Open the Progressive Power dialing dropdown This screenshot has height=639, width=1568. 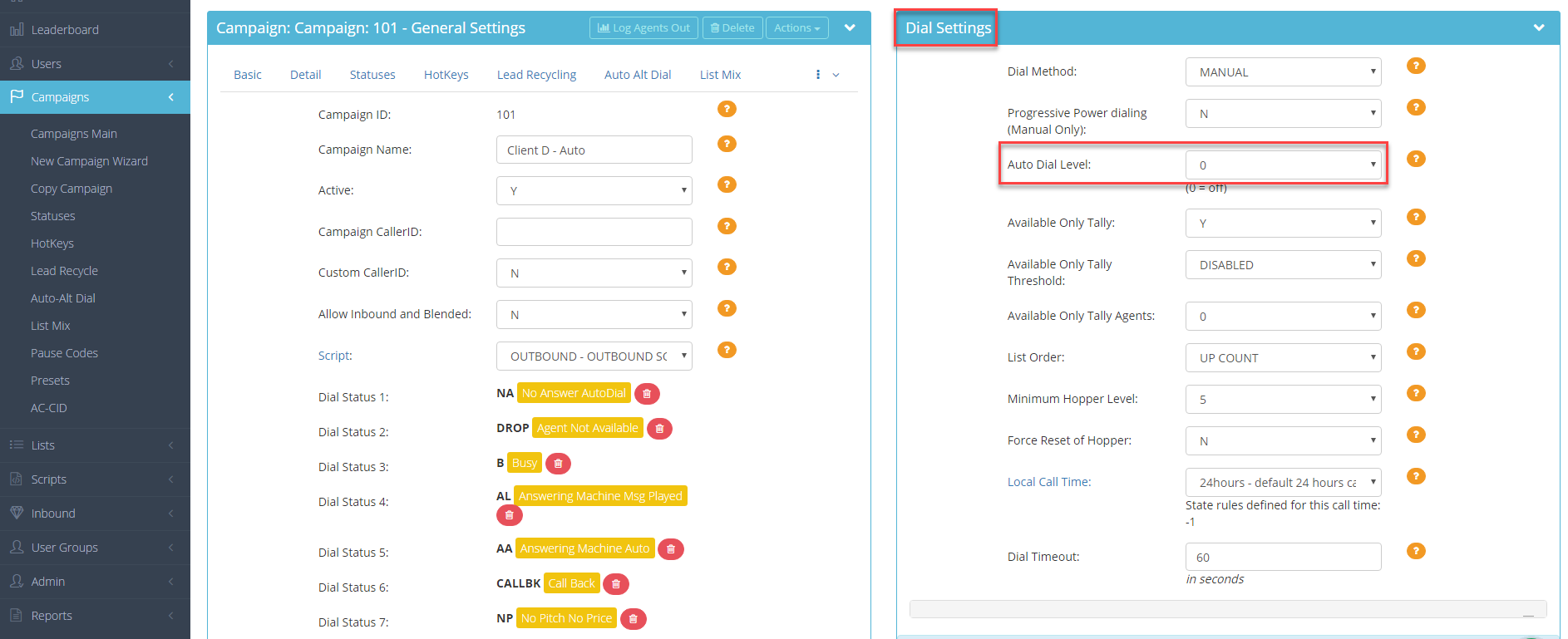click(x=1283, y=113)
